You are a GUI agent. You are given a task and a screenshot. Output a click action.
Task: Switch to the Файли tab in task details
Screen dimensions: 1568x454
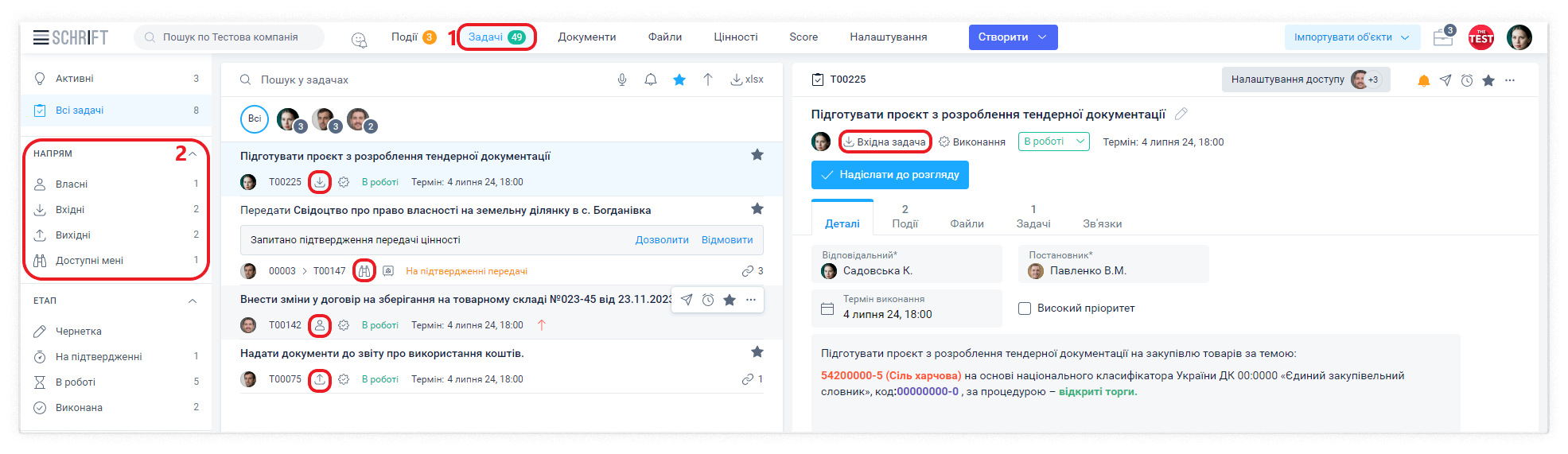967,223
